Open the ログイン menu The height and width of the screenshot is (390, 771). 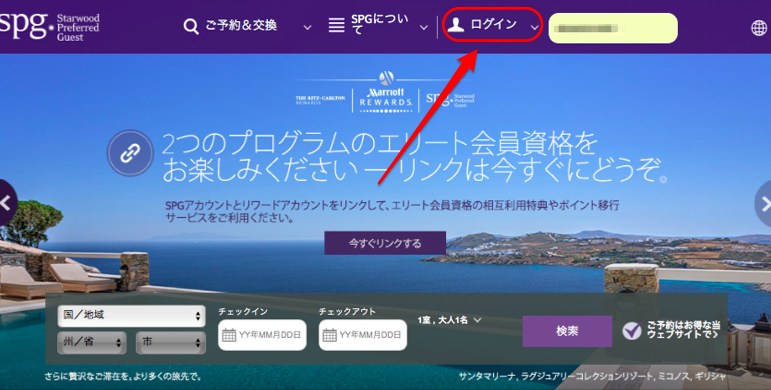[494, 24]
